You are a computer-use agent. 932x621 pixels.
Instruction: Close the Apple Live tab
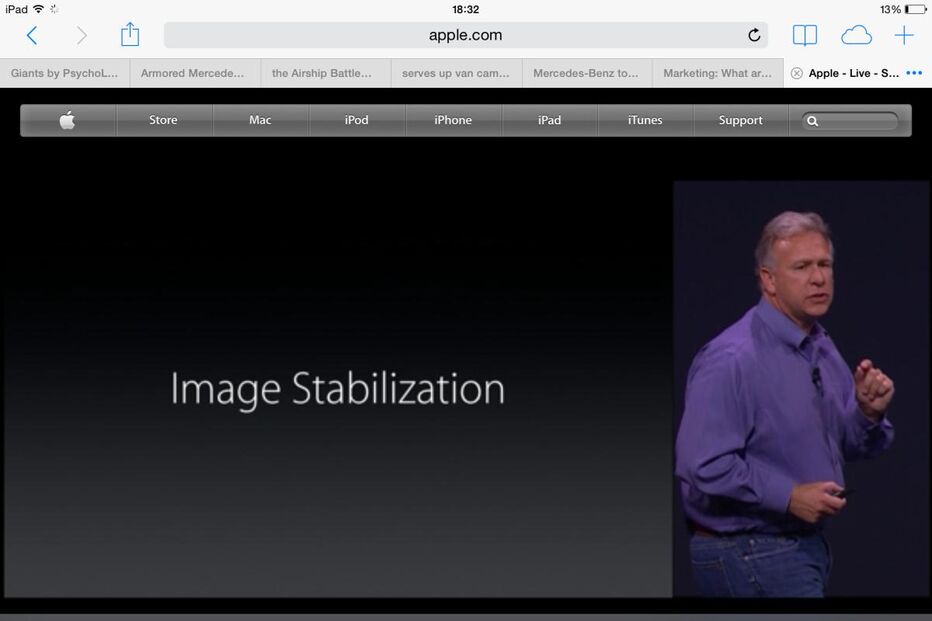pos(796,73)
